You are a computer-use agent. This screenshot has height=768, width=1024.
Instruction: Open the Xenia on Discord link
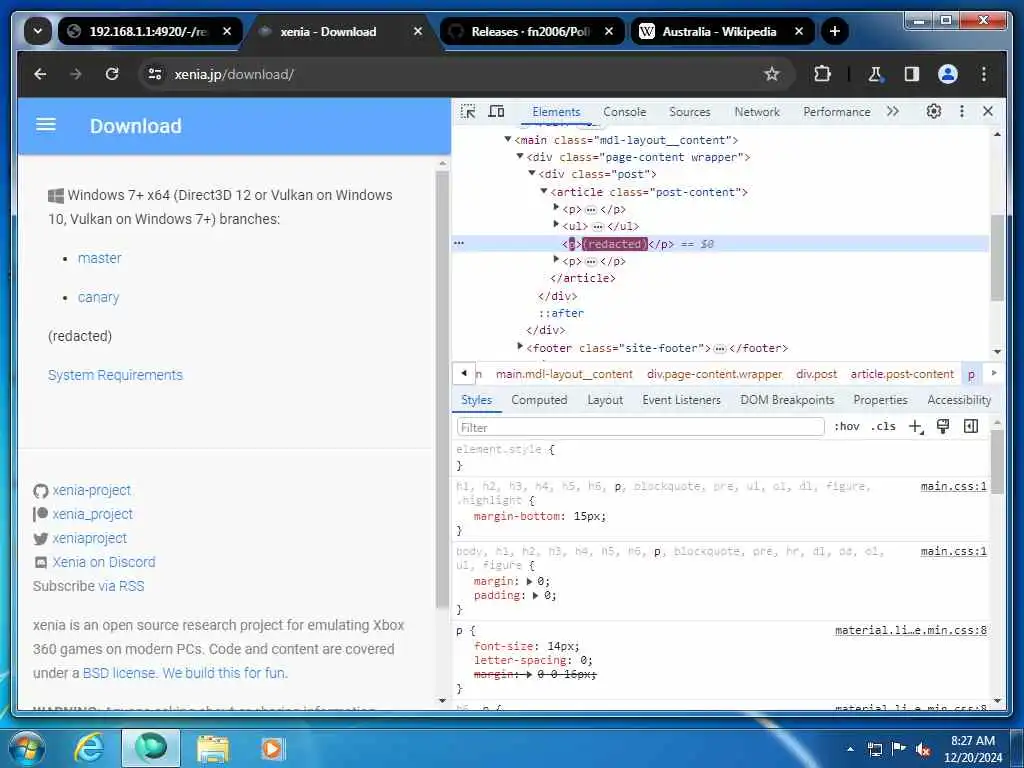tap(104, 562)
